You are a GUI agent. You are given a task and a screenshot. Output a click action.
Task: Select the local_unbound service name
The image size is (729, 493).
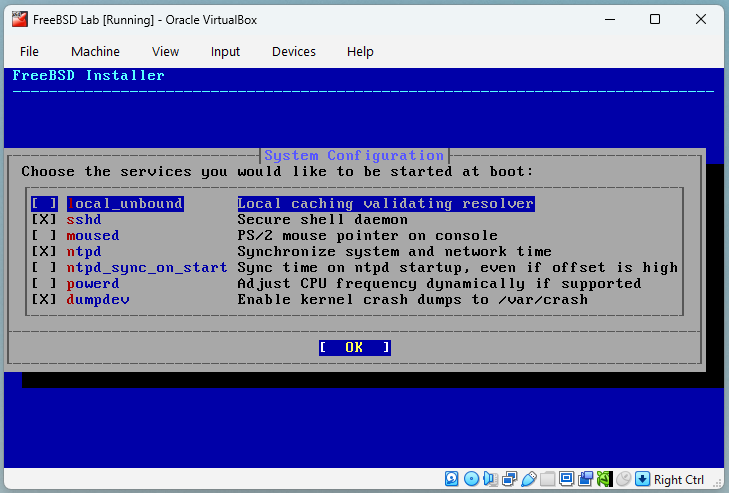pyautogui.click(x=125, y=204)
